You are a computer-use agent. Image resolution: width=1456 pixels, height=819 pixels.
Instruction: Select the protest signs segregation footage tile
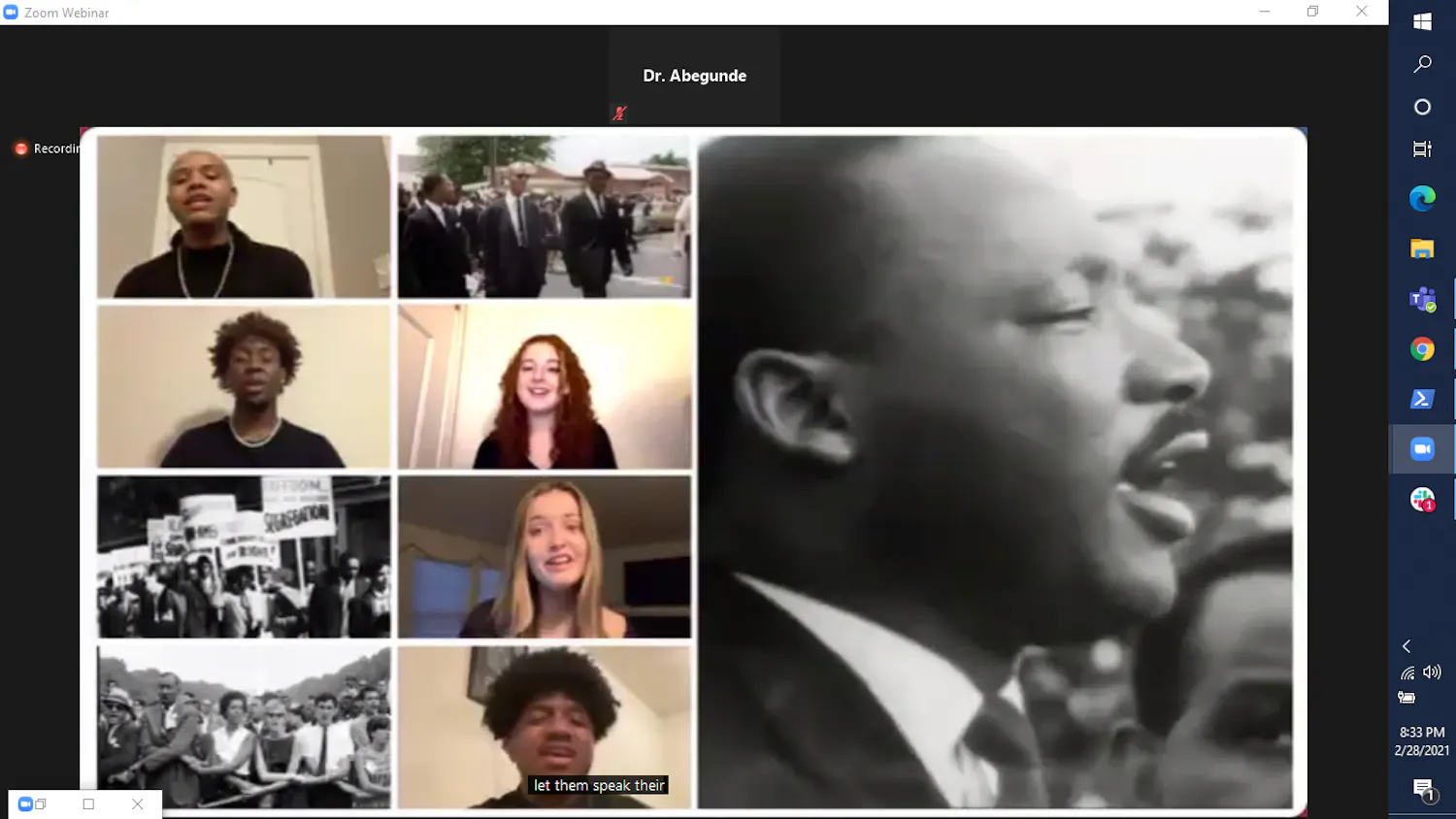coord(244,556)
